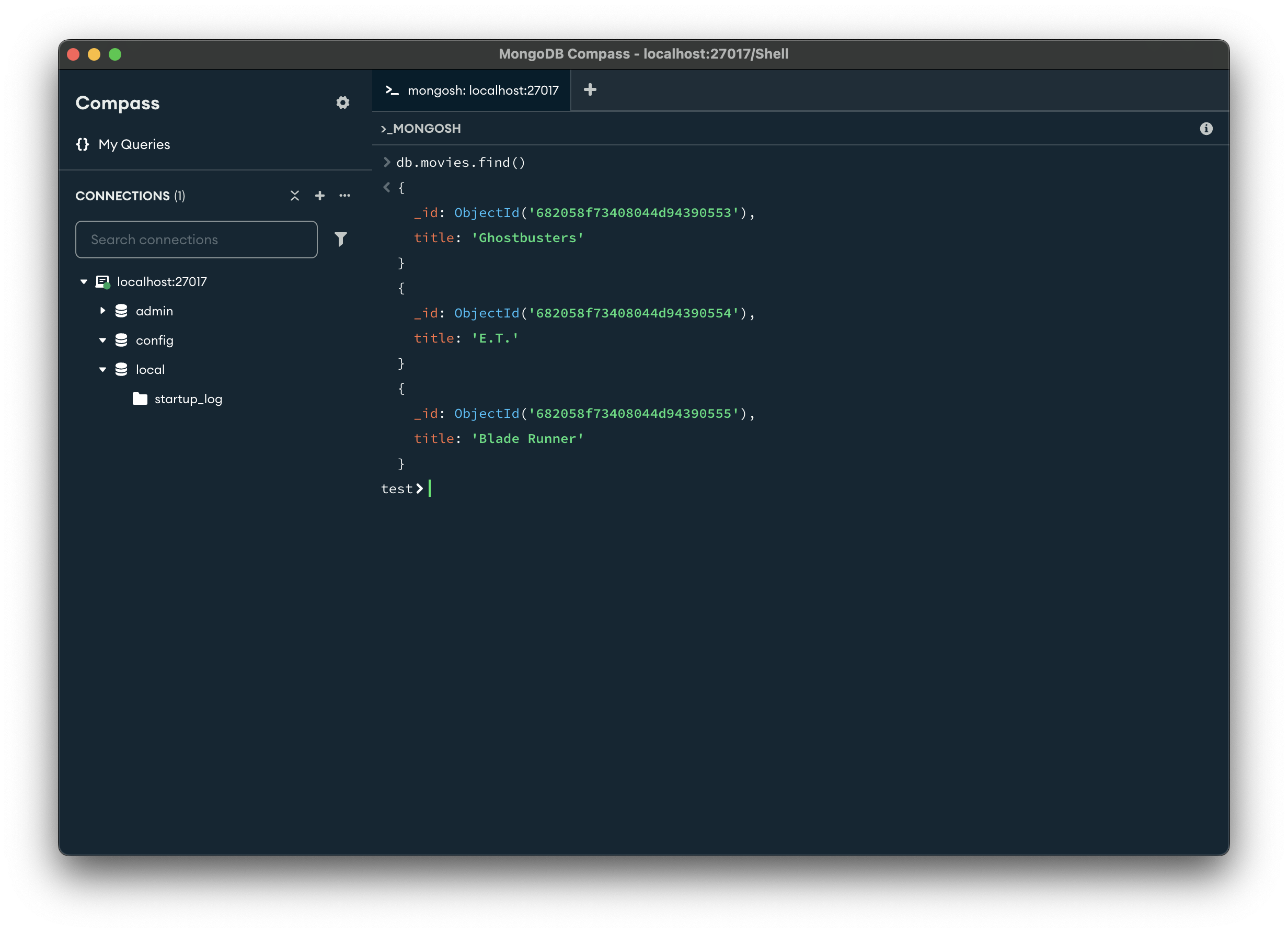Click the input chevron before db.movies.find()
Viewport: 1288px width, 933px height.
pos(387,163)
